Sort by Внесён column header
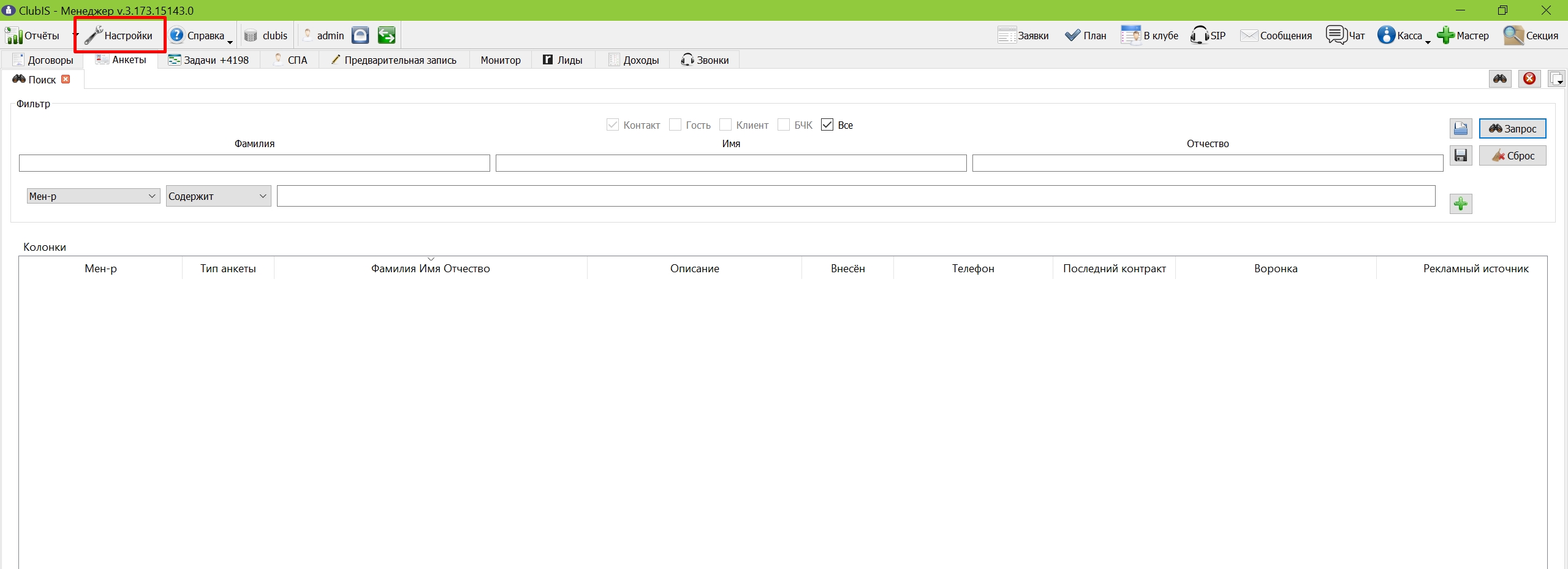 coord(848,269)
